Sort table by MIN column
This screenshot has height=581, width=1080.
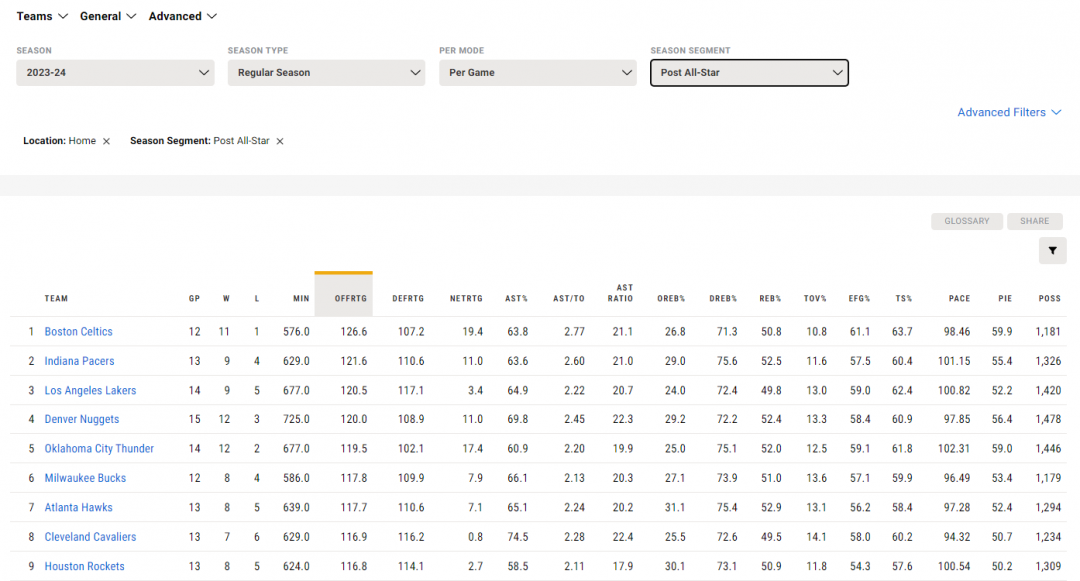(x=301, y=299)
